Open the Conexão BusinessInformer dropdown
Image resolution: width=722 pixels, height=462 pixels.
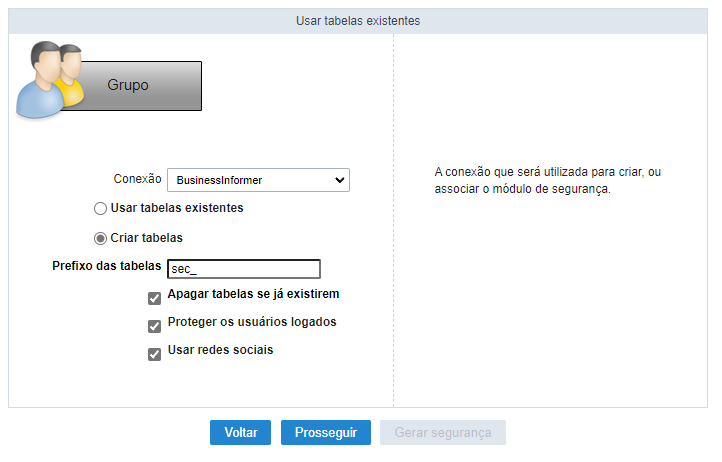click(x=258, y=180)
